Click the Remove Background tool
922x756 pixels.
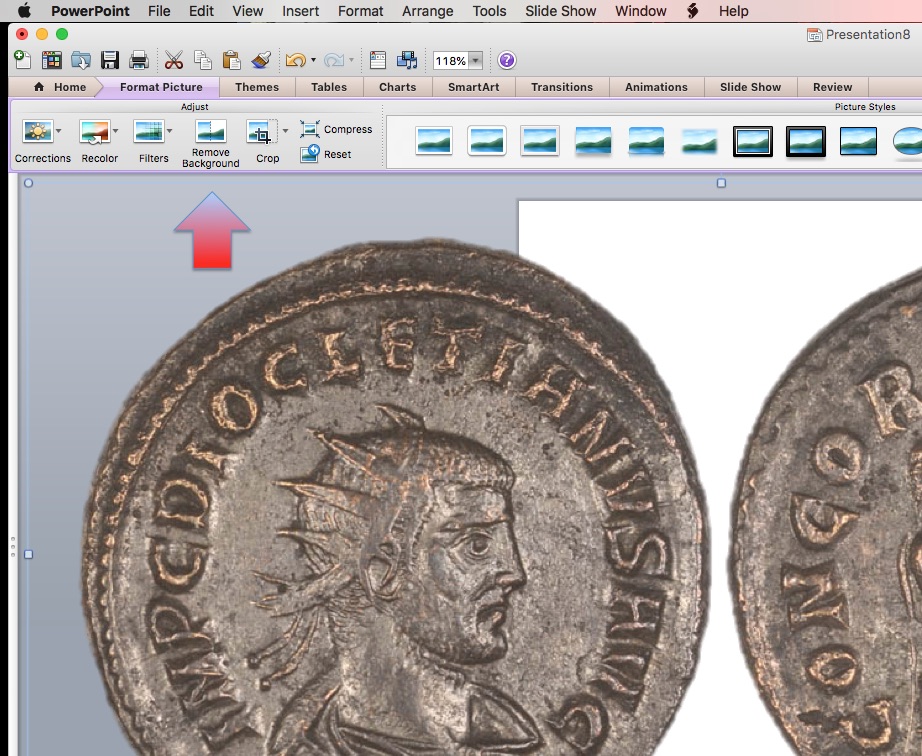click(211, 141)
